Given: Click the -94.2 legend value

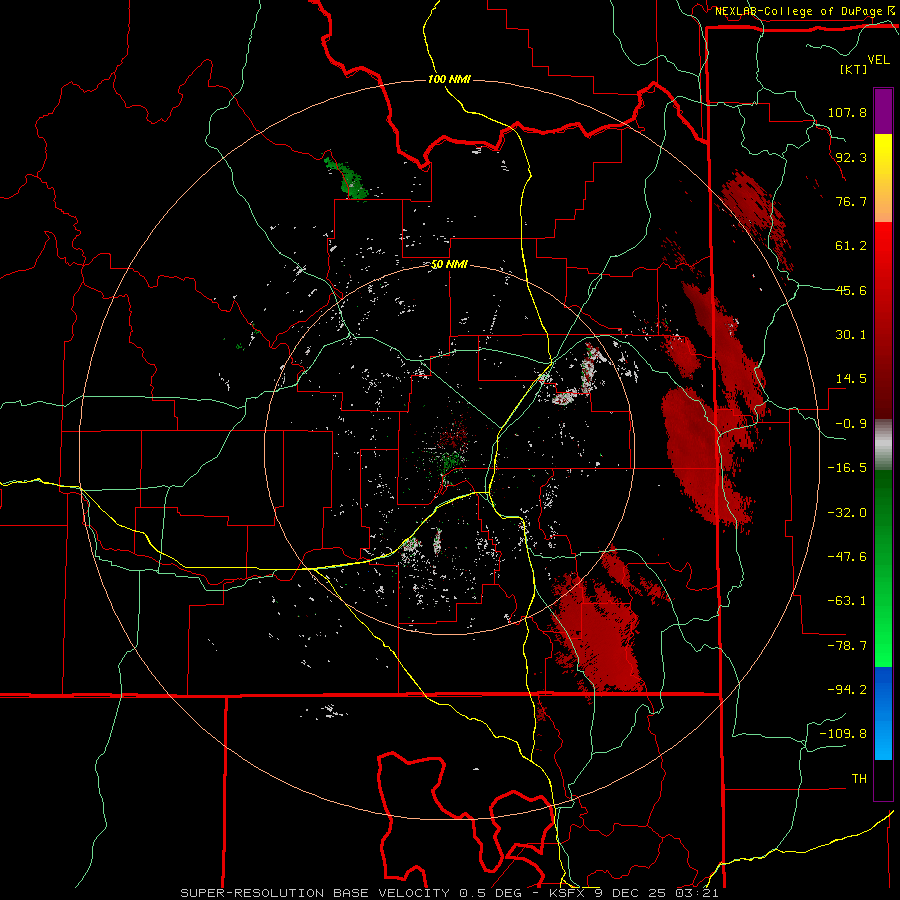Looking at the screenshot, I should (847, 690).
